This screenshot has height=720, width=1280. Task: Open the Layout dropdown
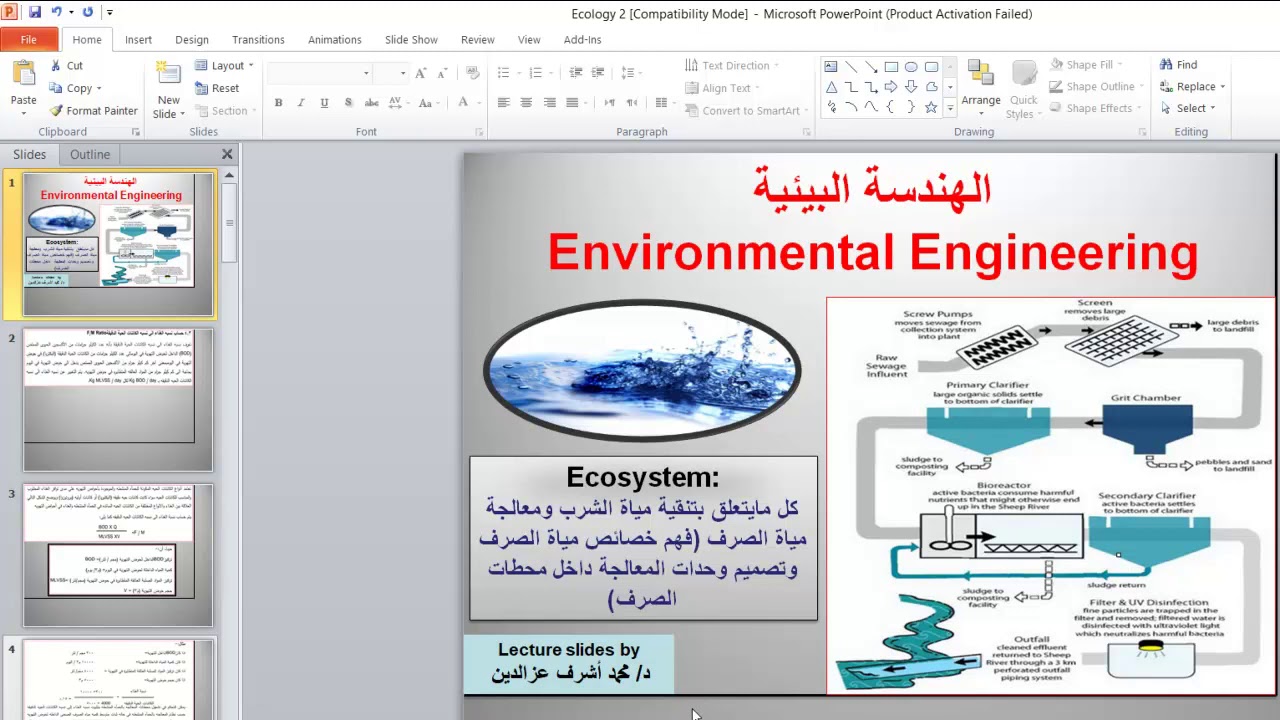[x=224, y=65]
